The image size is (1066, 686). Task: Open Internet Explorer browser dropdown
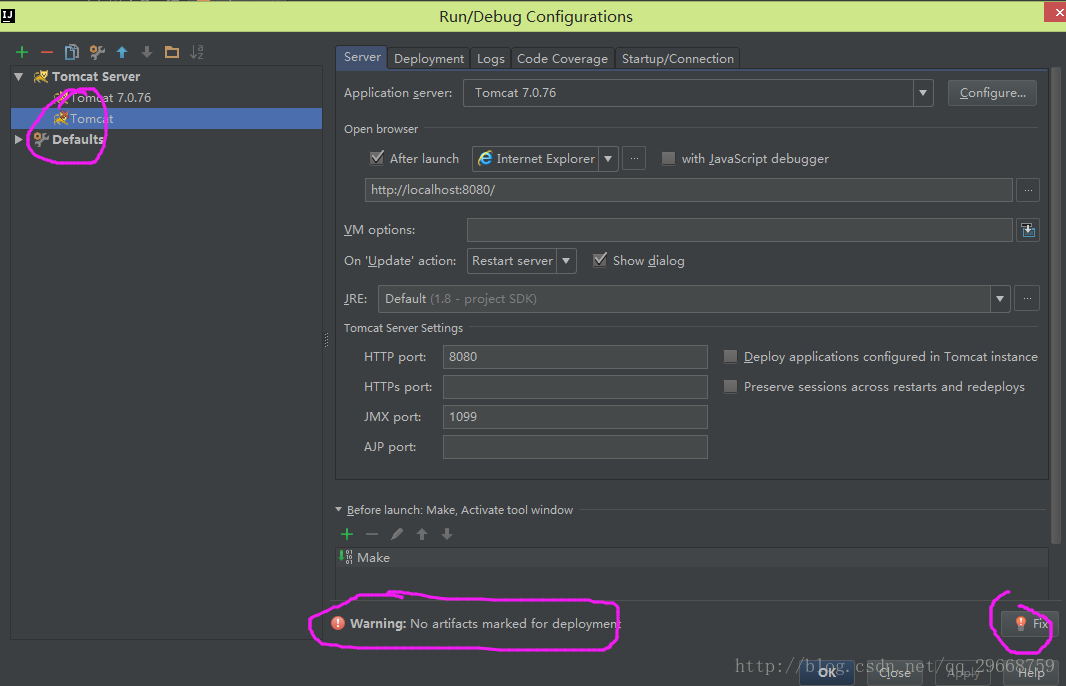coord(608,158)
